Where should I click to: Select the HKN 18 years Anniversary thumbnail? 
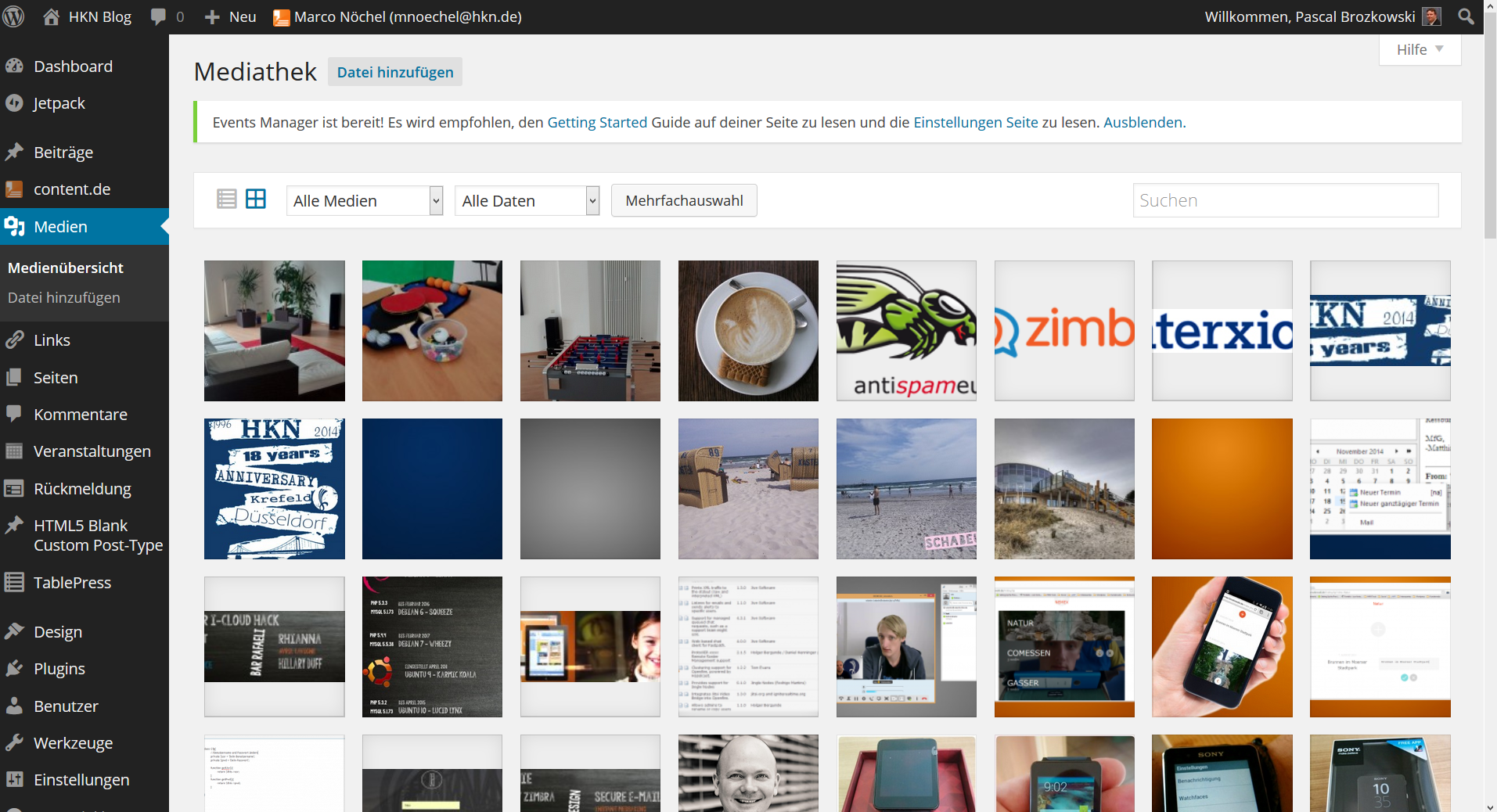pyautogui.click(x=274, y=489)
